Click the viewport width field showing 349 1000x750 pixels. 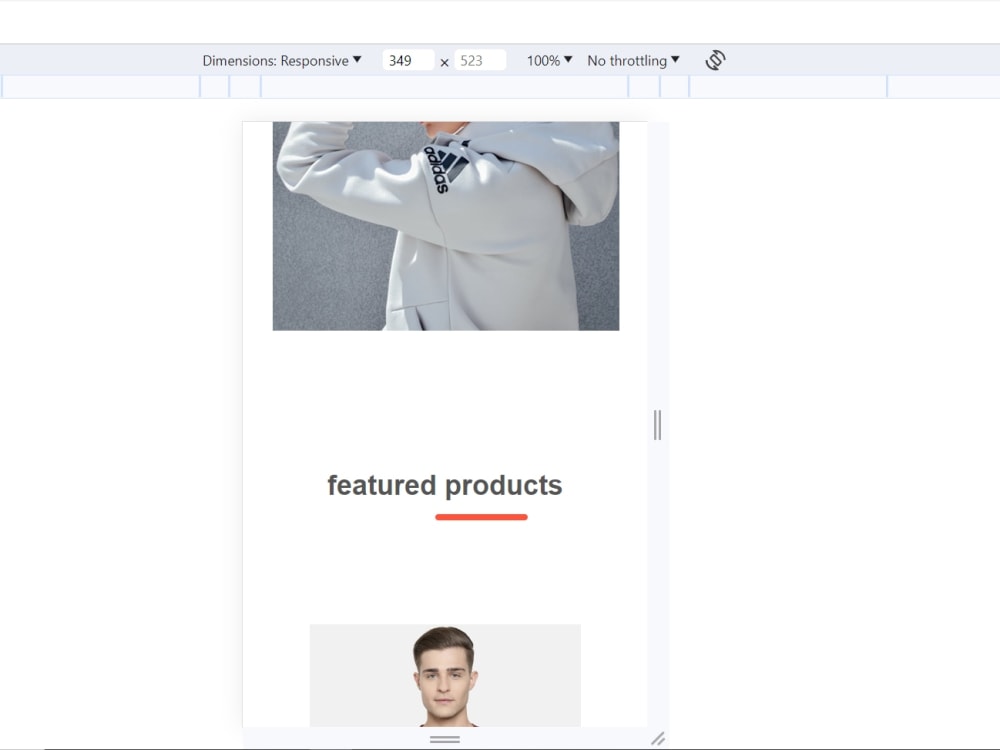click(407, 60)
